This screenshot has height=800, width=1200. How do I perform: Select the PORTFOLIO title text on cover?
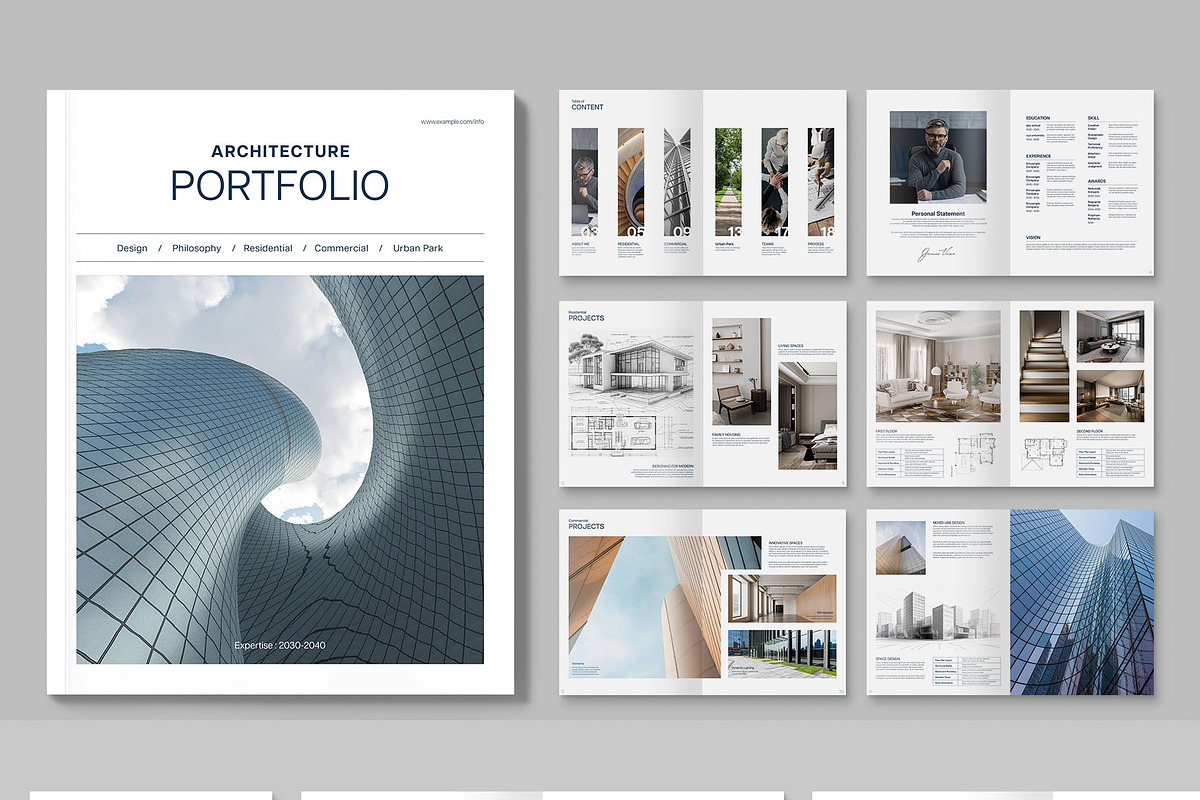[280, 186]
